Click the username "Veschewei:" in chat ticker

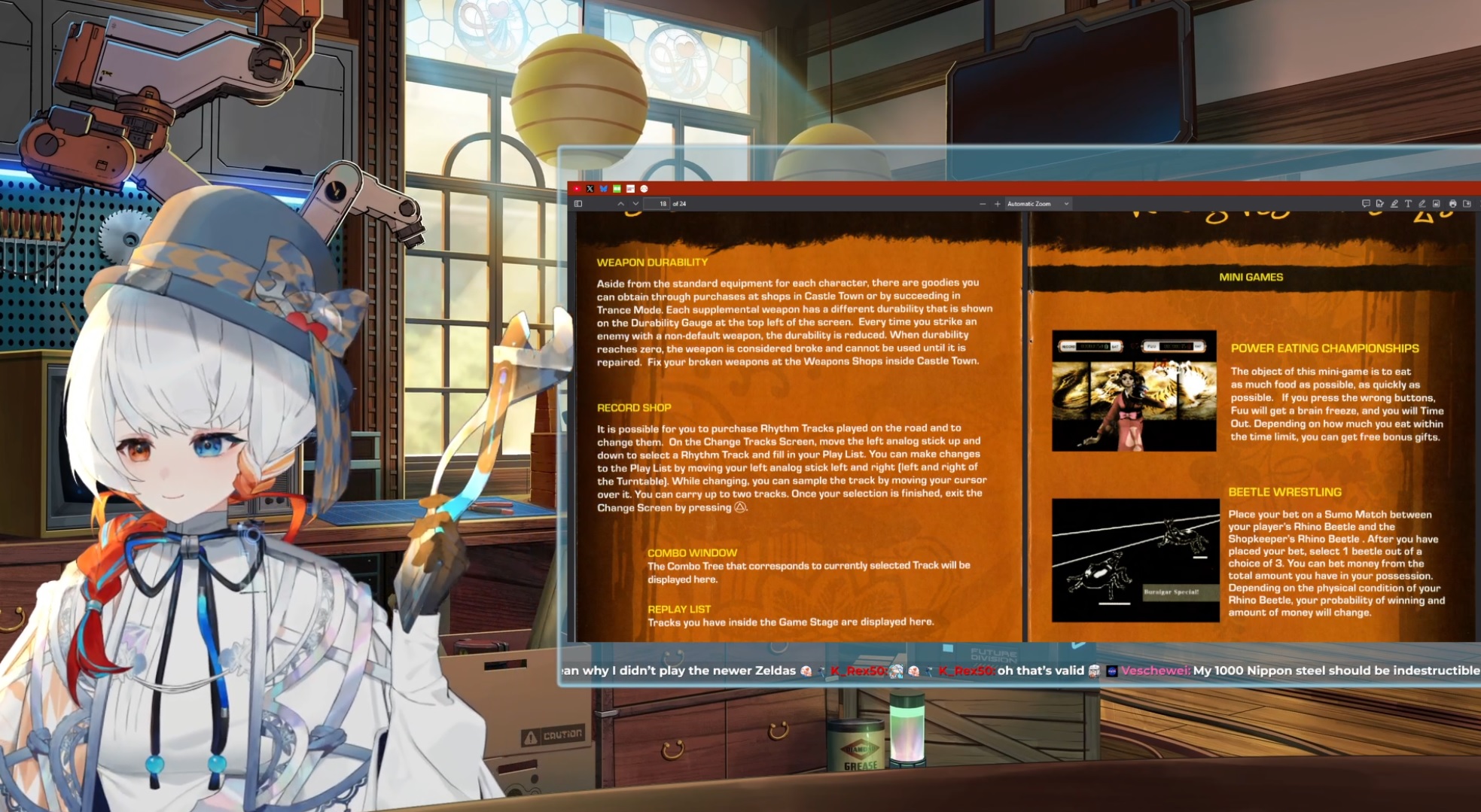point(1155,671)
